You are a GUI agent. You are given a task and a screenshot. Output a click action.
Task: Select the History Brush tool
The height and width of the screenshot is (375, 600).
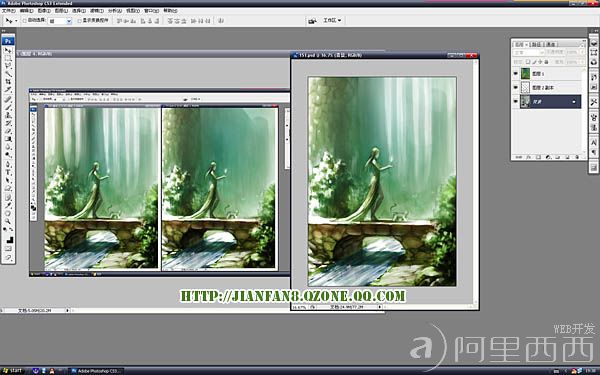point(8,124)
